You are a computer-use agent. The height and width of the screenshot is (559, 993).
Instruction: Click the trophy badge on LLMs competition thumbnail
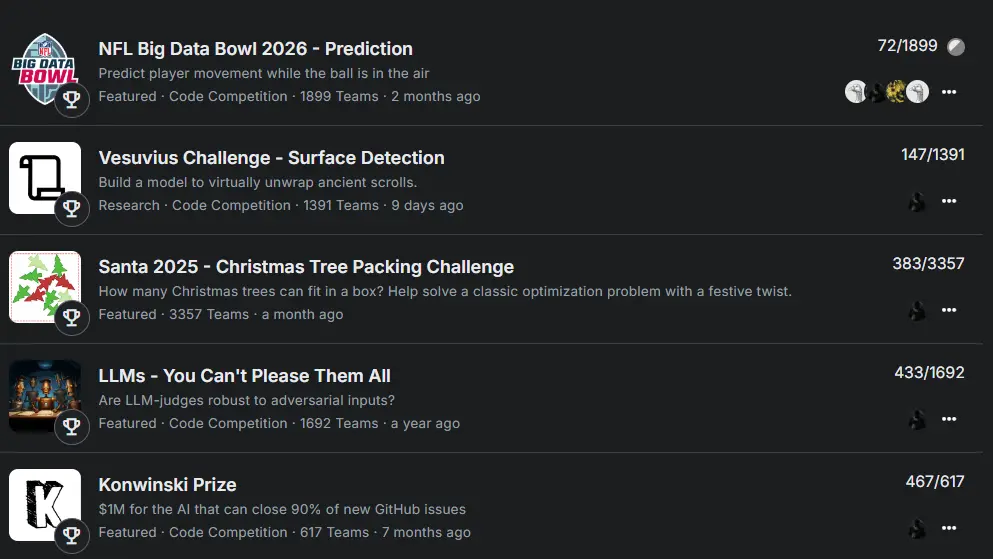[x=72, y=426]
